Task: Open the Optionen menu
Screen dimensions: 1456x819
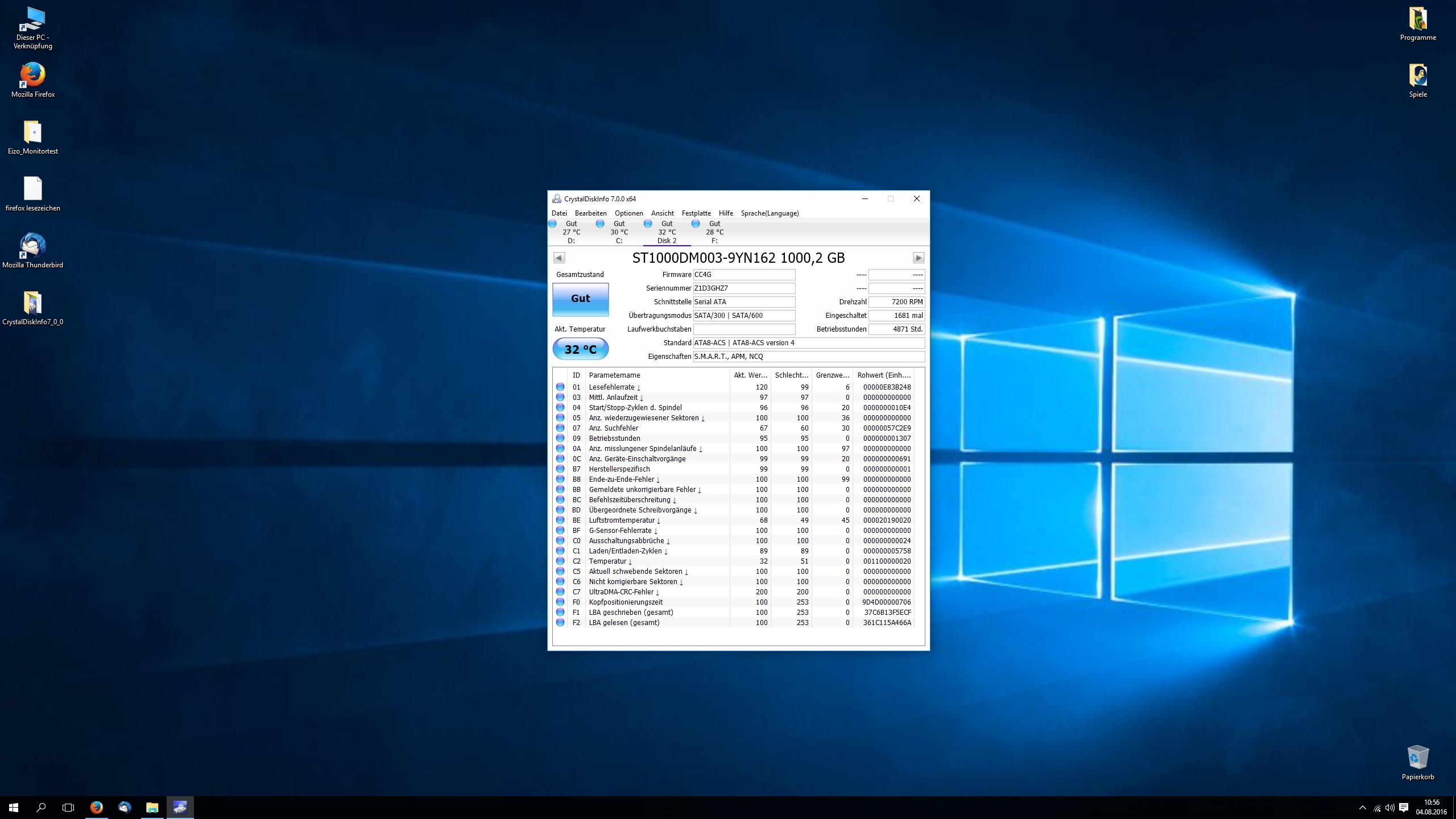Action: tap(628, 213)
